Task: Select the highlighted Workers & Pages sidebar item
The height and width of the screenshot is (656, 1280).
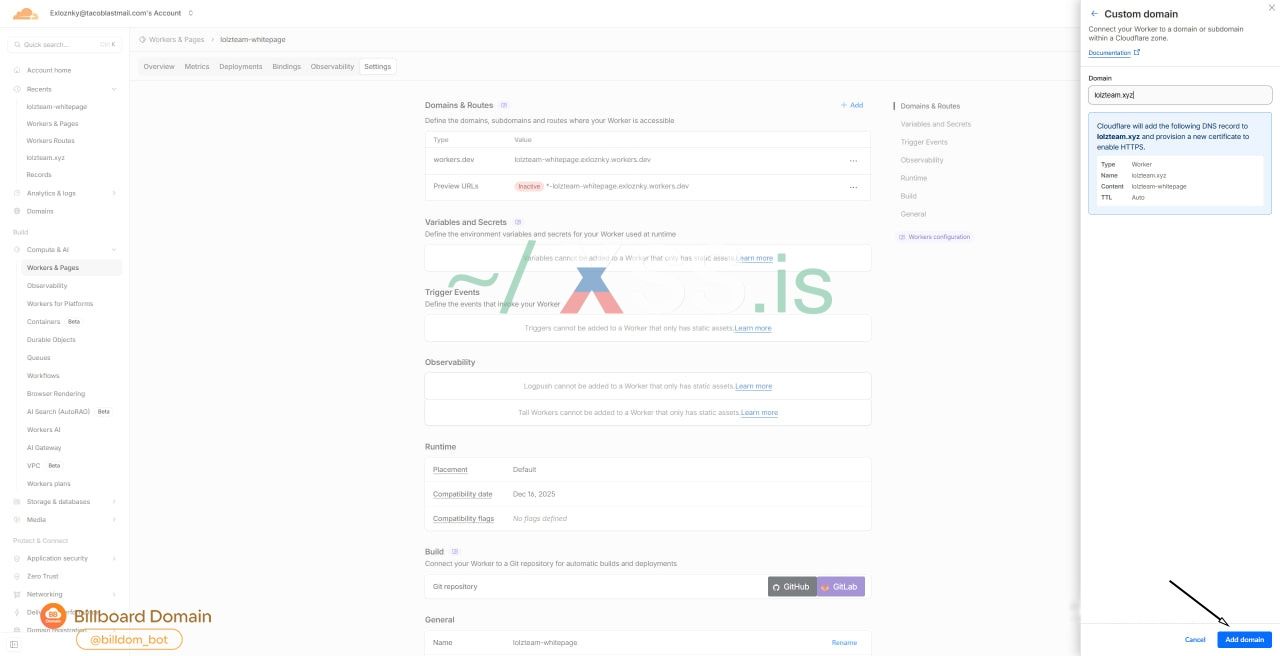Action: click(x=71, y=268)
